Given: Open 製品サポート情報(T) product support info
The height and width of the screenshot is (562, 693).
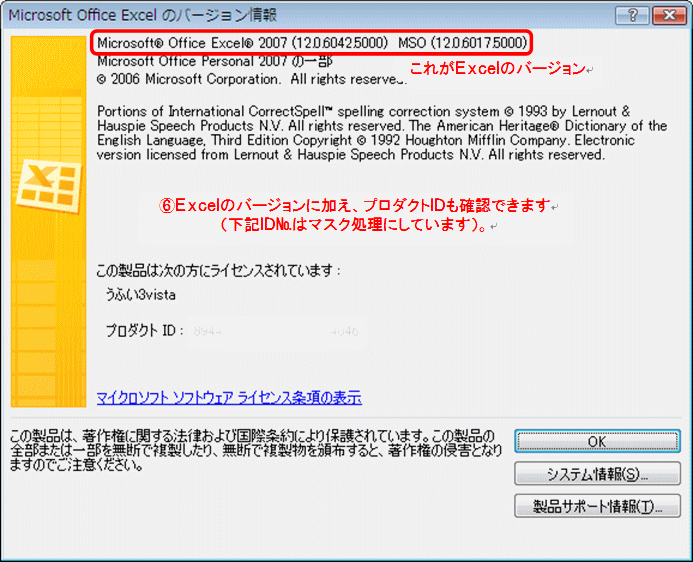Looking at the screenshot, I should pyautogui.click(x=597, y=505).
